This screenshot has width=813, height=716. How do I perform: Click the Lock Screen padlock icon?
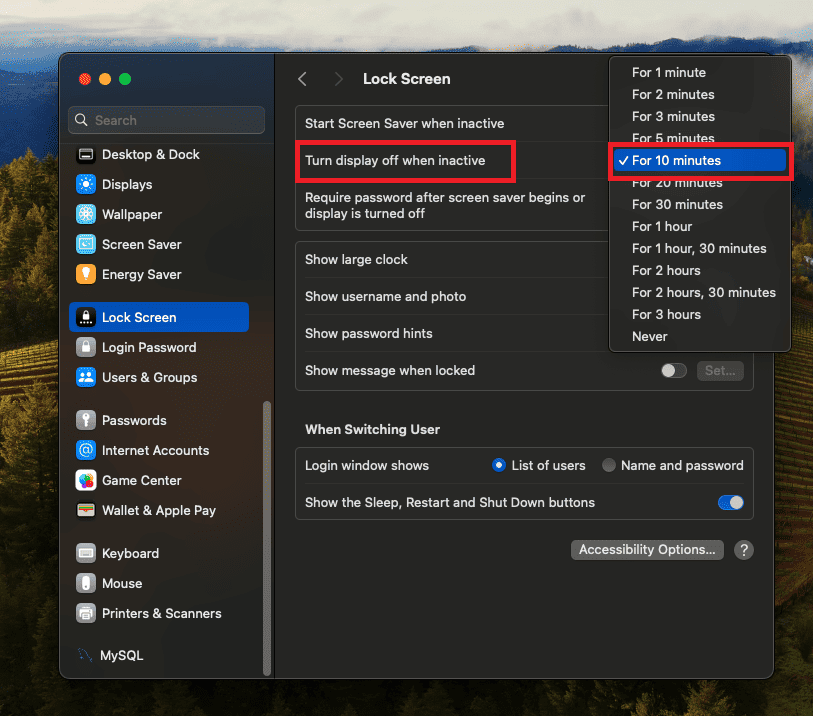click(86, 317)
